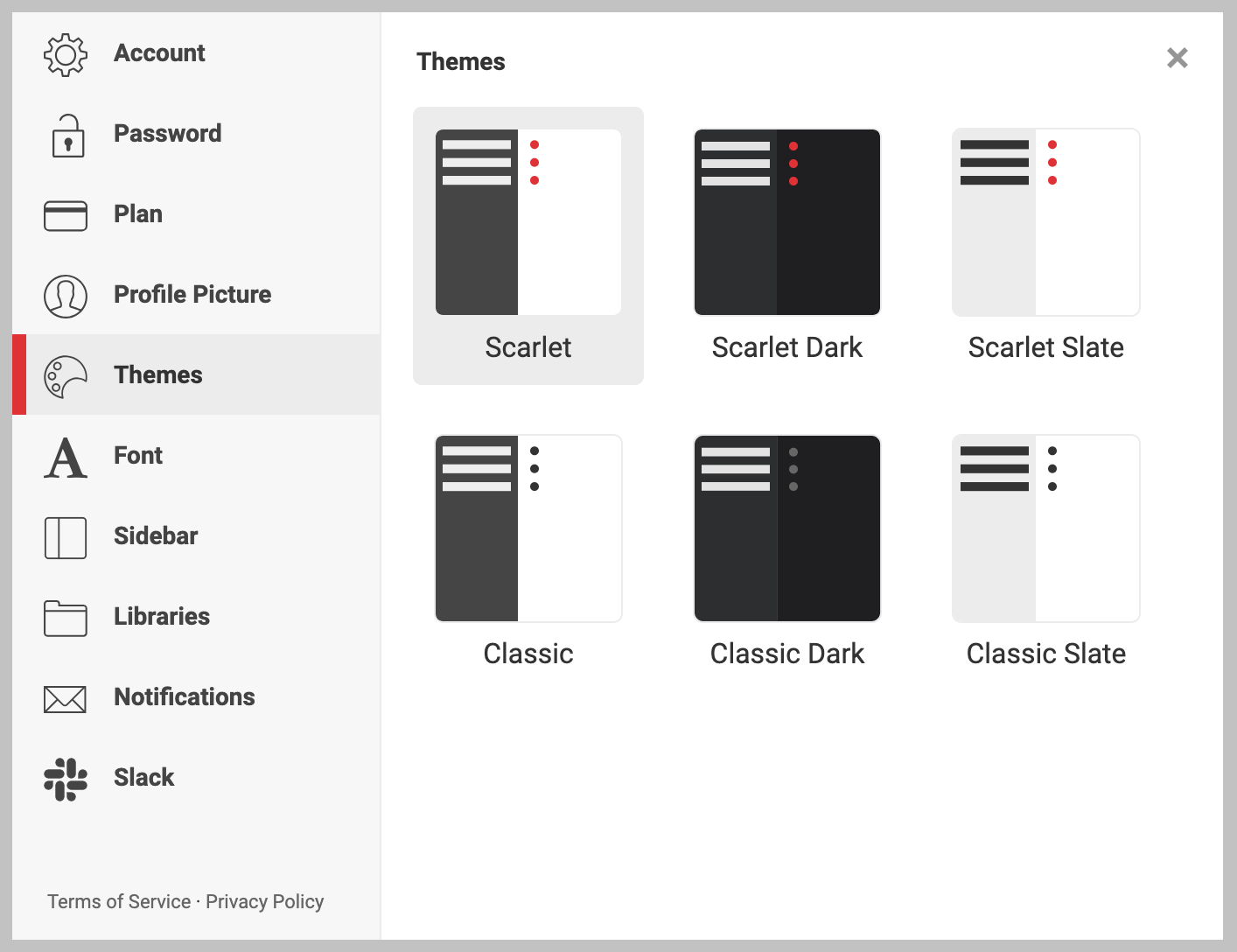1237x952 pixels.
Task: Click the Profile Picture avatar icon
Action: click(66, 296)
